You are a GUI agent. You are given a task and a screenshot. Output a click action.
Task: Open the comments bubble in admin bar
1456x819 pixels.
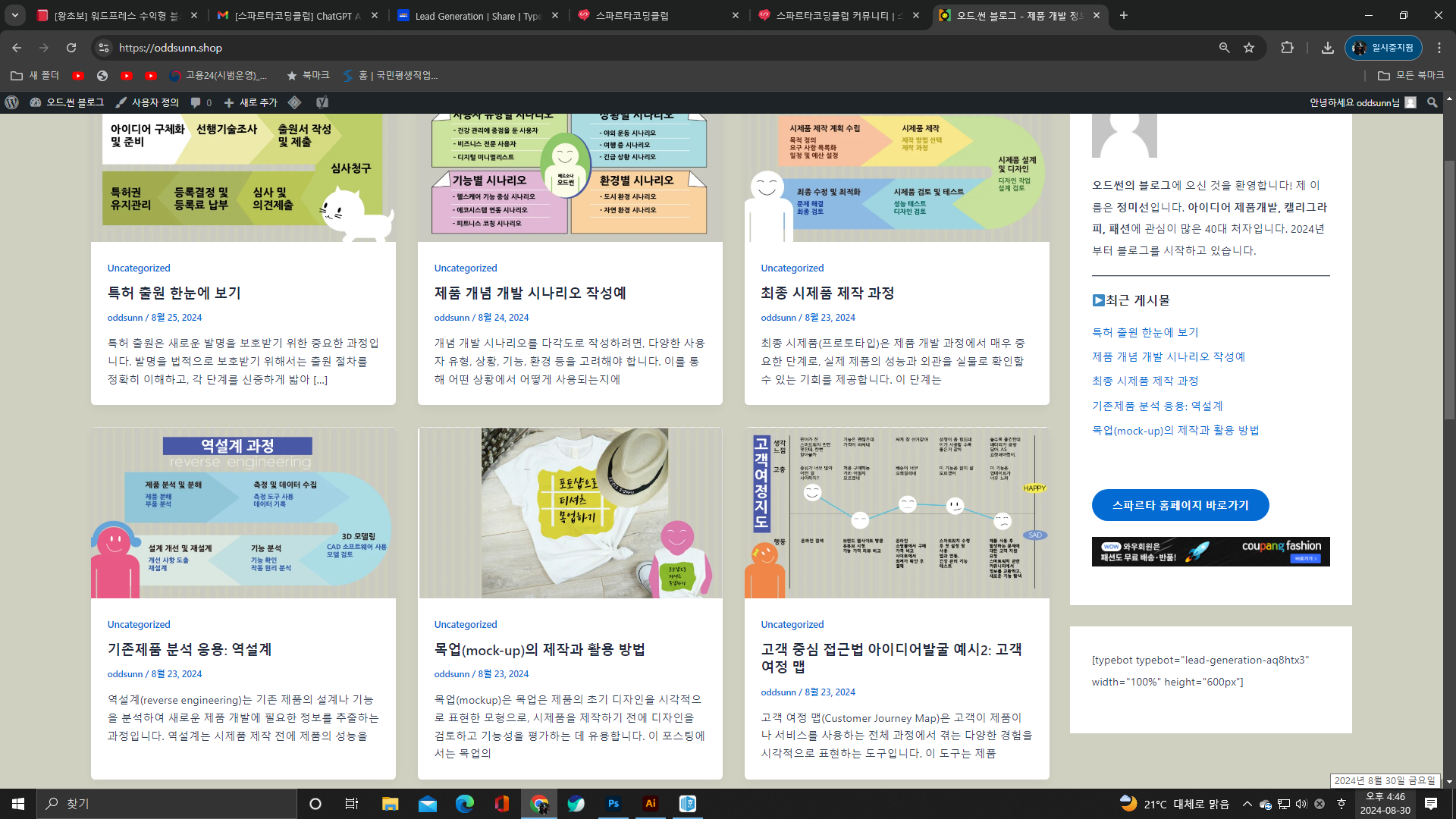click(x=201, y=102)
